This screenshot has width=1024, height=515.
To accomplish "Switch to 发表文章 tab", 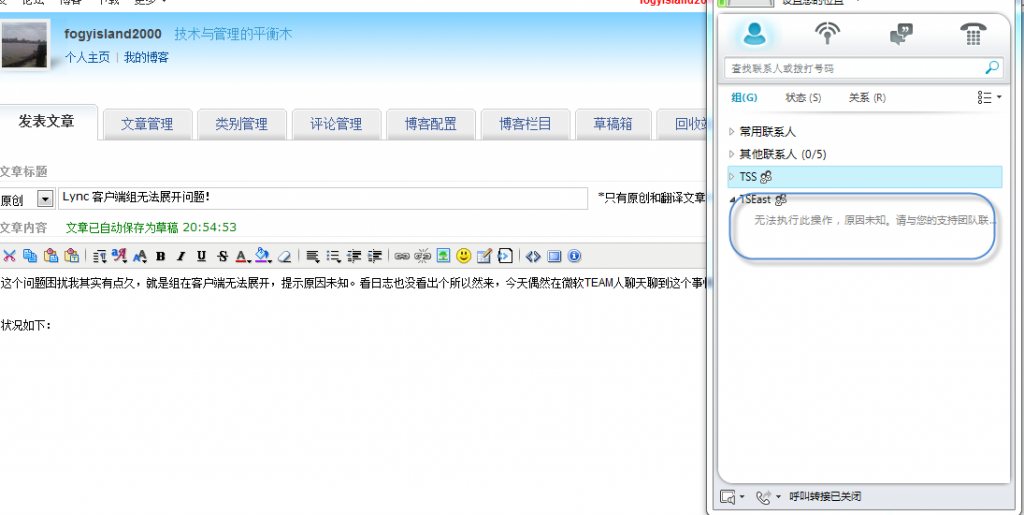I will 46,121.
